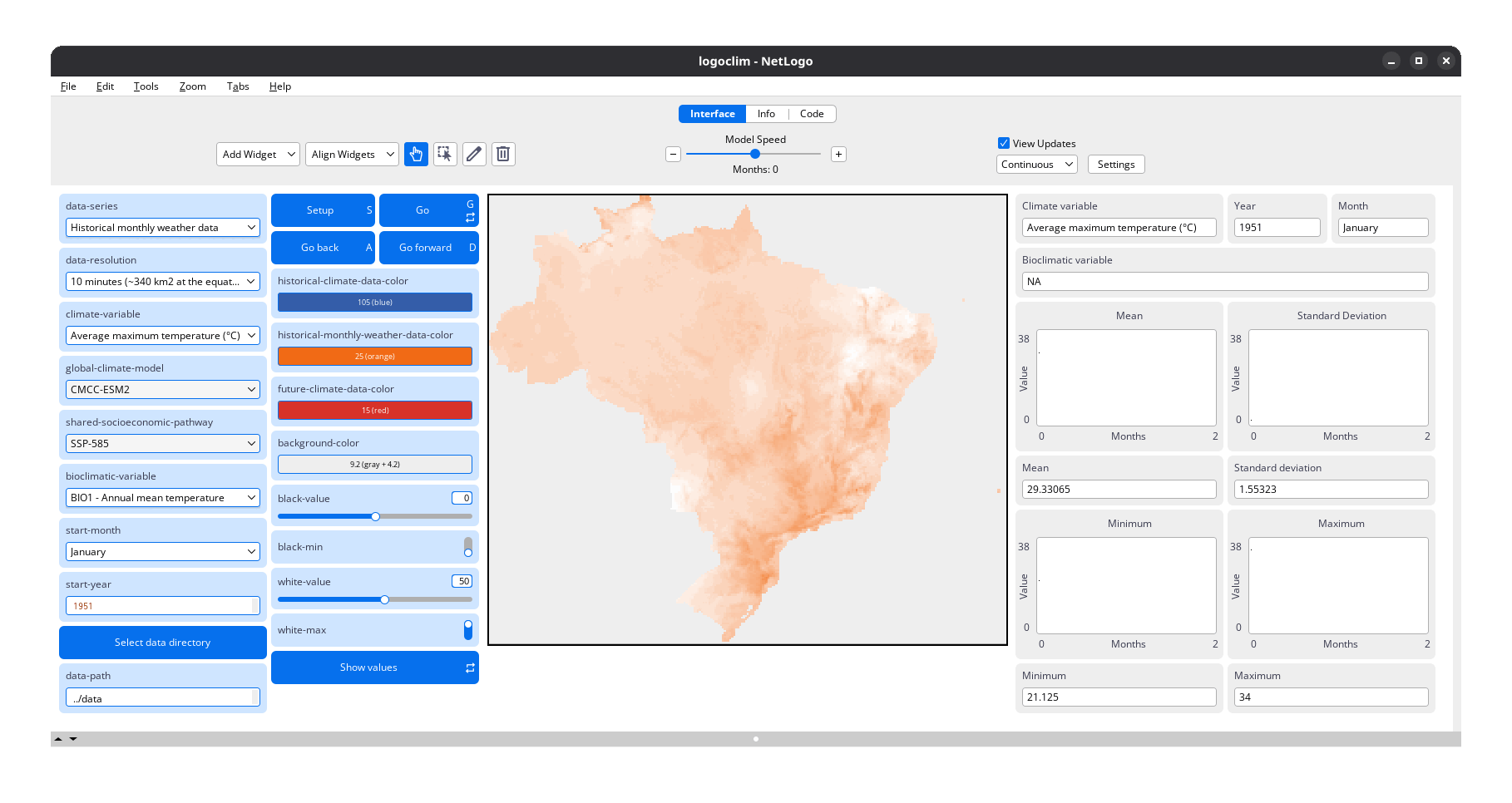Turn off the white-max switch
Screen dimensions: 1512x803
tap(467, 630)
